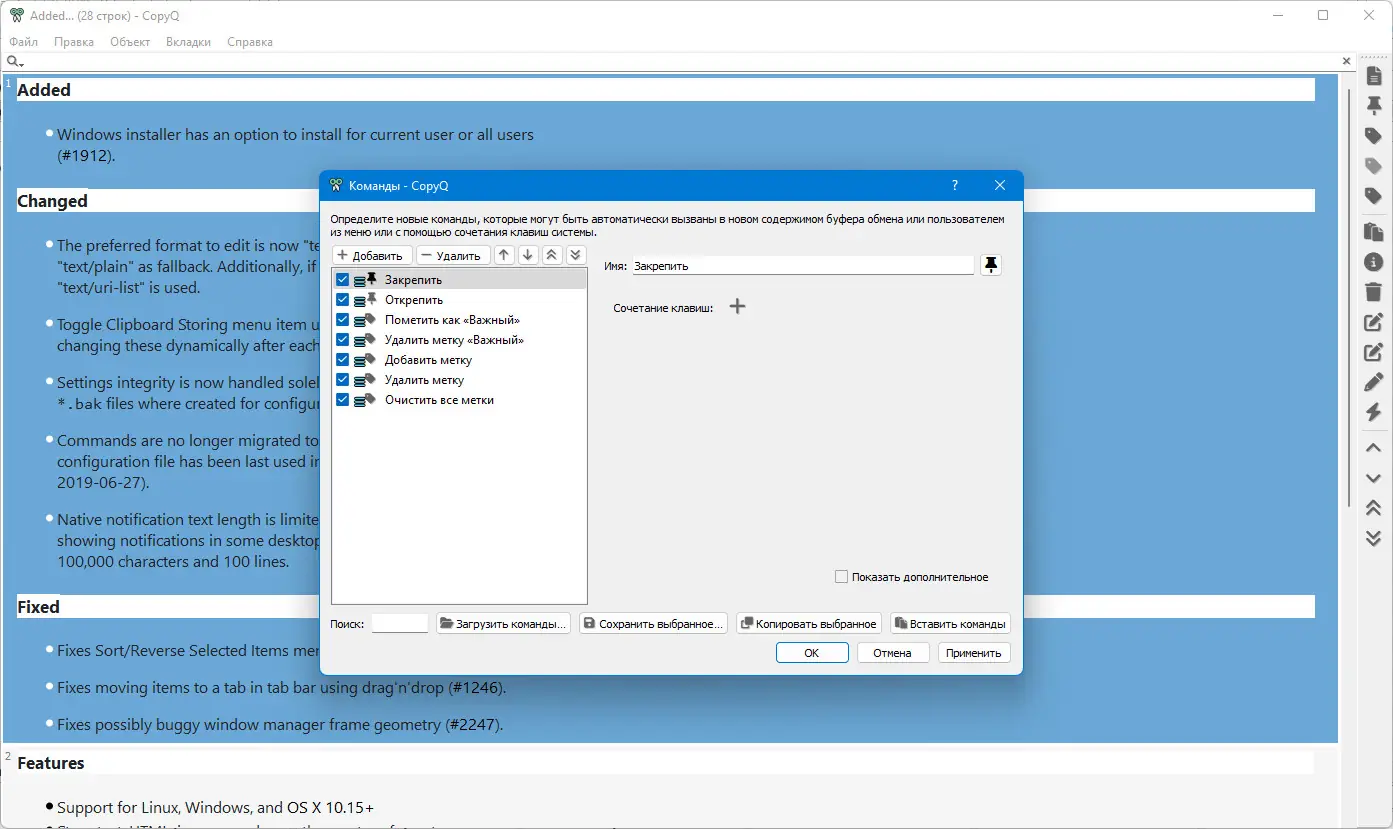
Task: Move command to top with double up arrow
Action: click(x=551, y=255)
